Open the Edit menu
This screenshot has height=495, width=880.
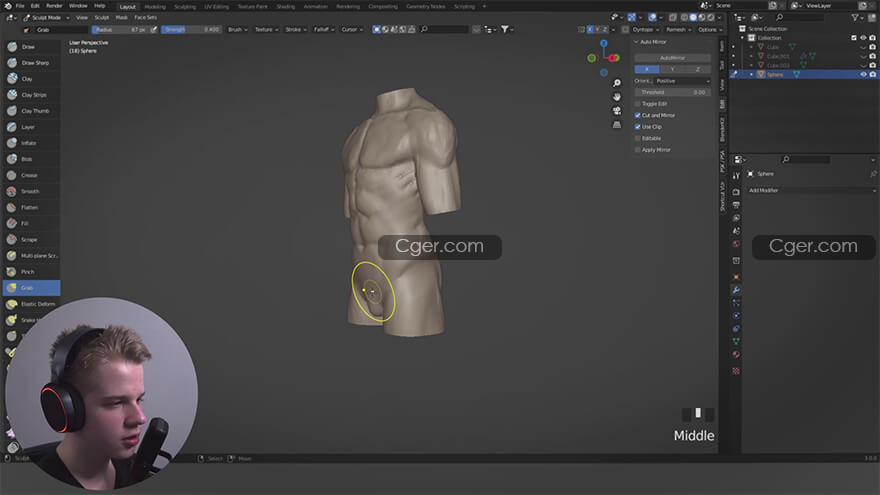click(35, 6)
